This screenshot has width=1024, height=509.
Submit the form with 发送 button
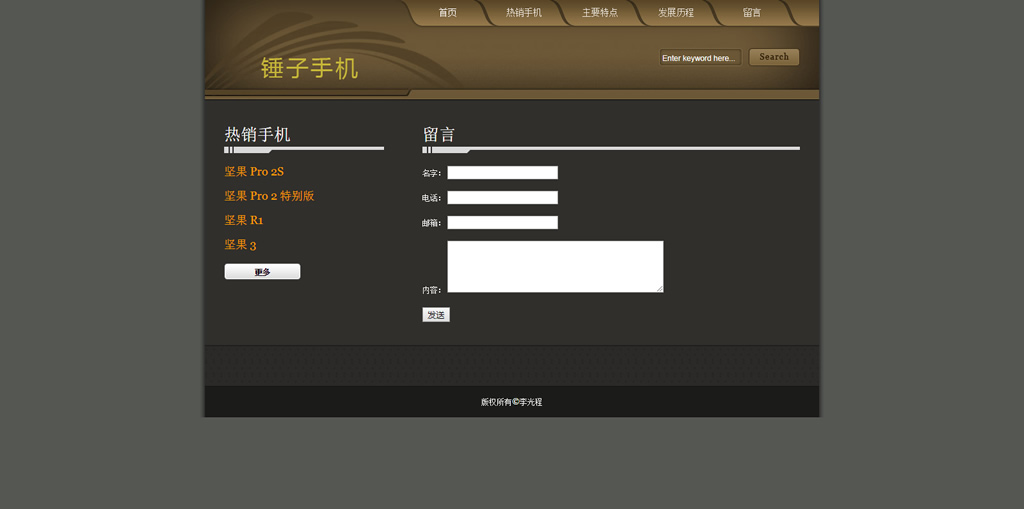(x=436, y=315)
